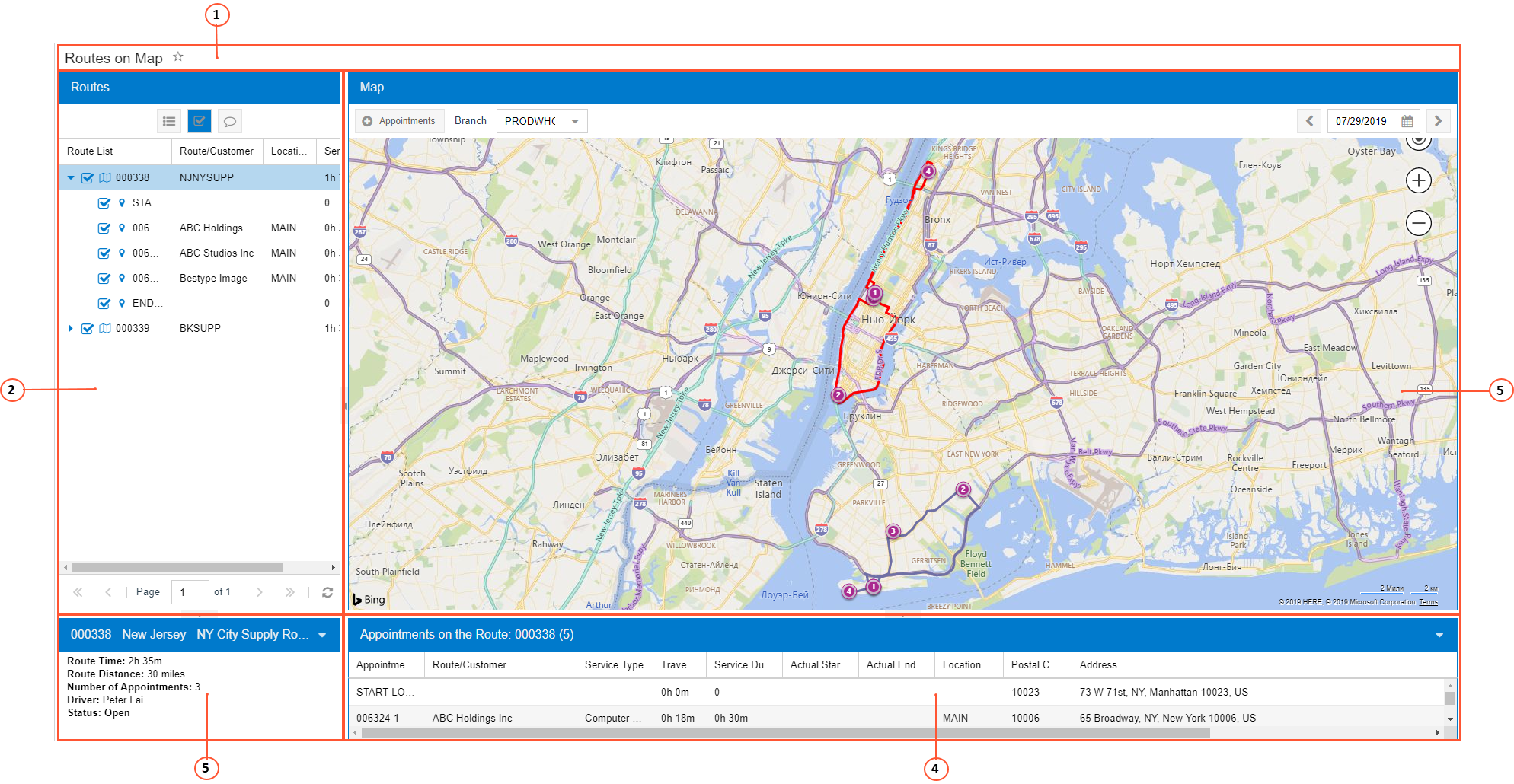
Task: Select the Bestype Image appointment row
Action: click(200, 278)
